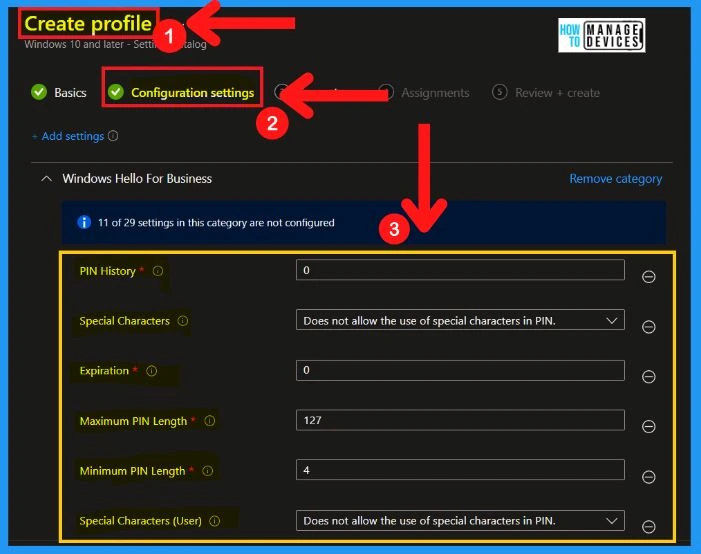
Task: Click the Windows Hello For Business heading
Action: pos(137,179)
